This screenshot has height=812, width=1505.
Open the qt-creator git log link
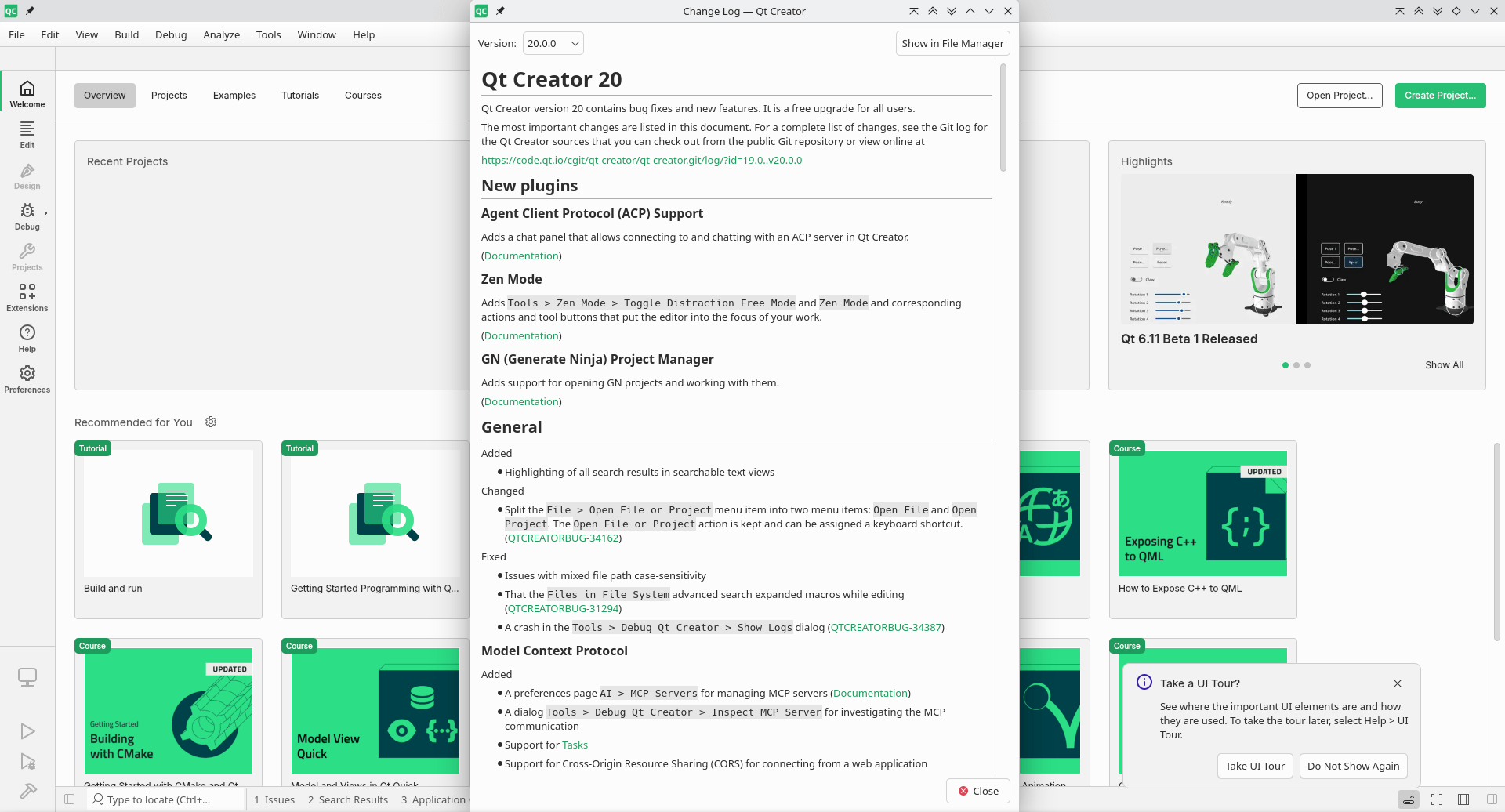pos(641,160)
